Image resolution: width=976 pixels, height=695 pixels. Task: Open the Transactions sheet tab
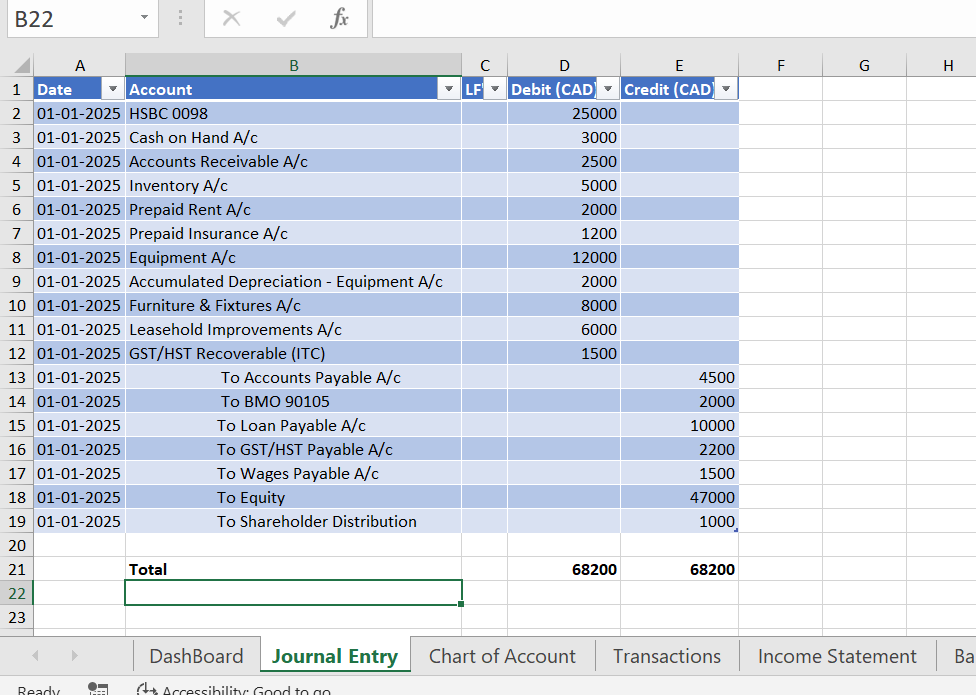(666, 656)
